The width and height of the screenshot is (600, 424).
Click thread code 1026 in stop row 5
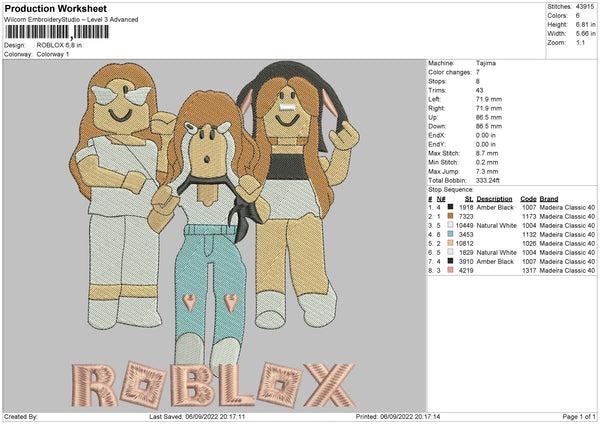pos(529,243)
